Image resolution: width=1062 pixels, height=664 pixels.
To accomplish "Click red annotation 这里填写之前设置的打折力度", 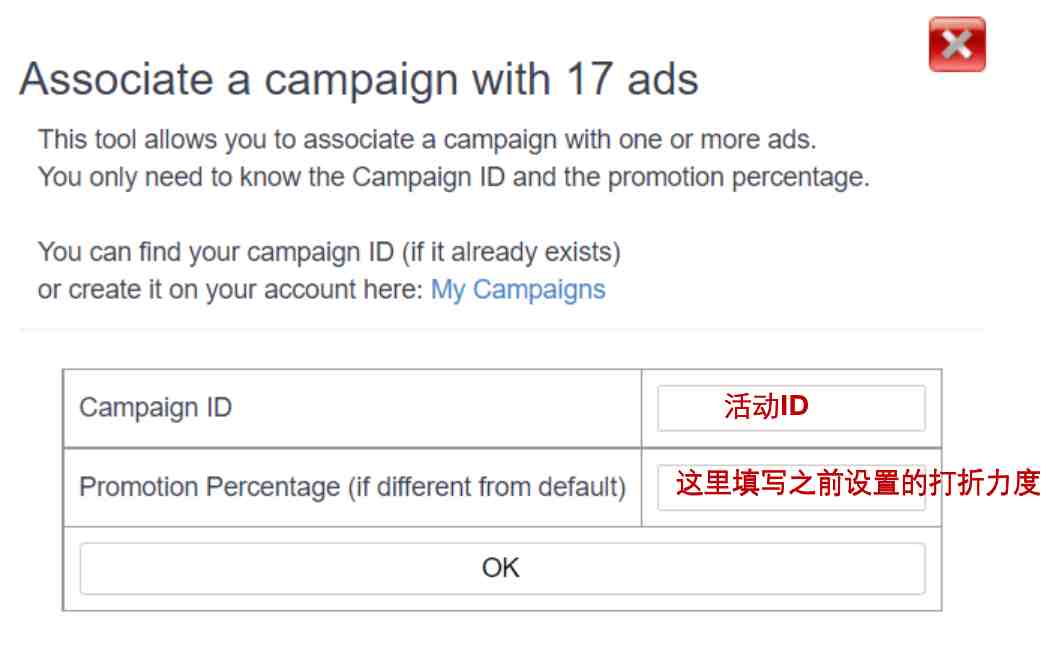I will click(x=858, y=483).
